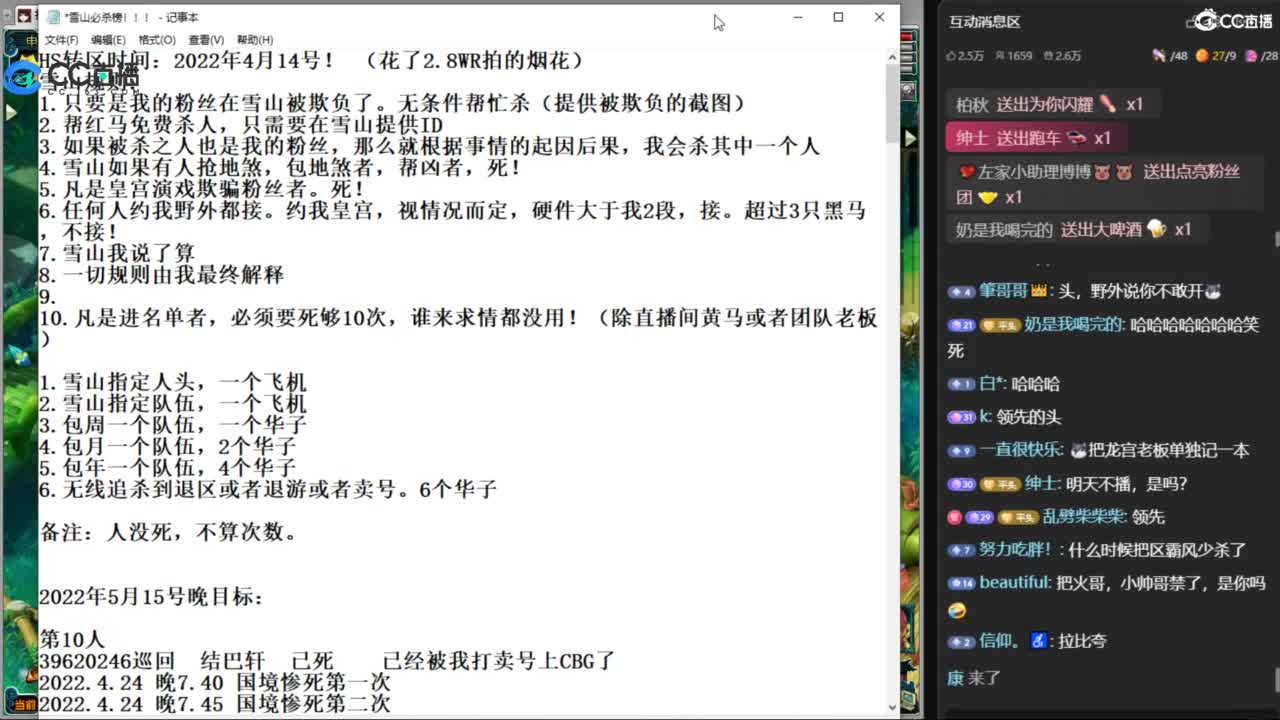Click the CC直播 logo in message panel
Image resolution: width=1280 pixels, height=720 pixels.
(x=1232, y=20)
